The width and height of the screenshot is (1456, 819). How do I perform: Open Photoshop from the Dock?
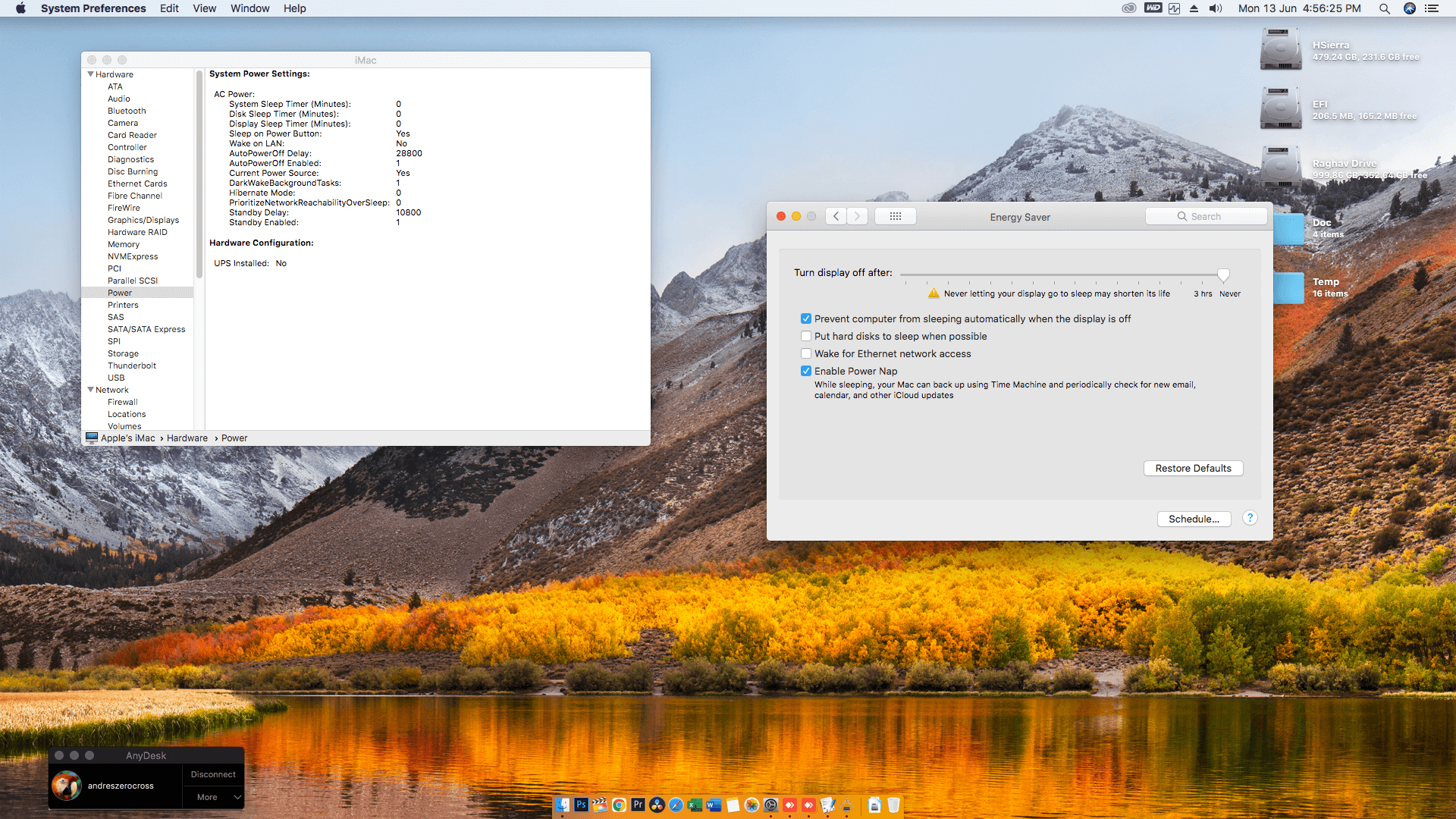pos(581,805)
